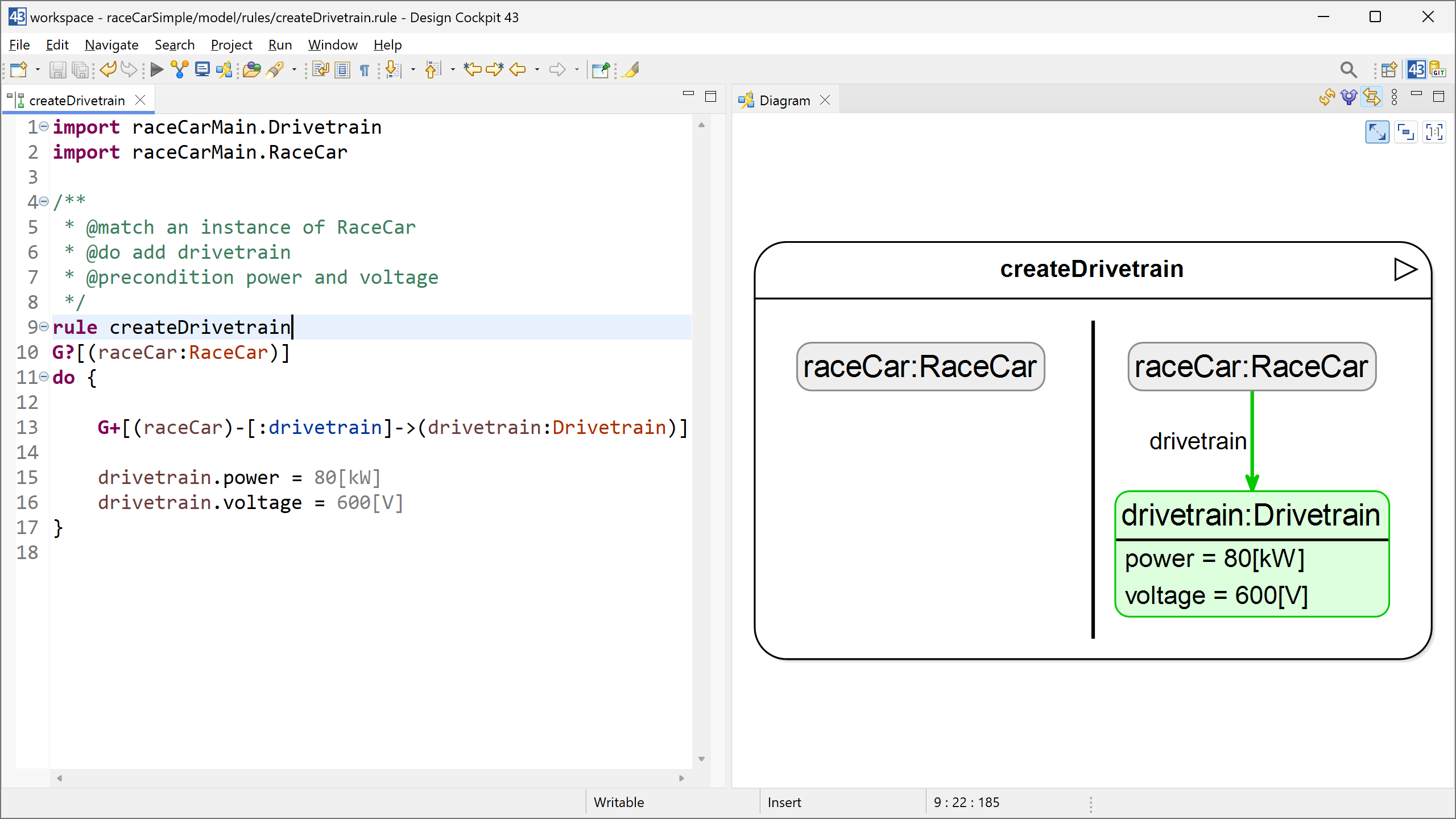Toggle link with editor arrows in Diagram
The image size is (1456, 819).
pos(1371,98)
